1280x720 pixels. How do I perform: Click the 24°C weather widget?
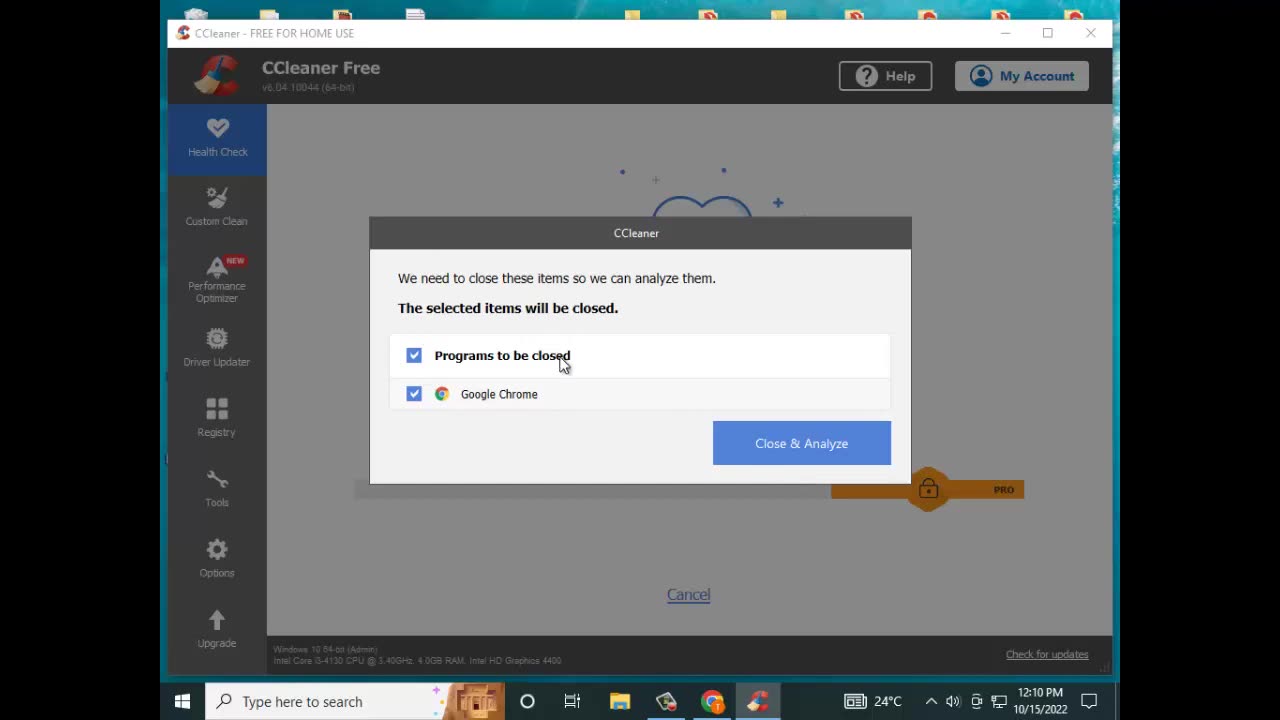[x=873, y=701]
